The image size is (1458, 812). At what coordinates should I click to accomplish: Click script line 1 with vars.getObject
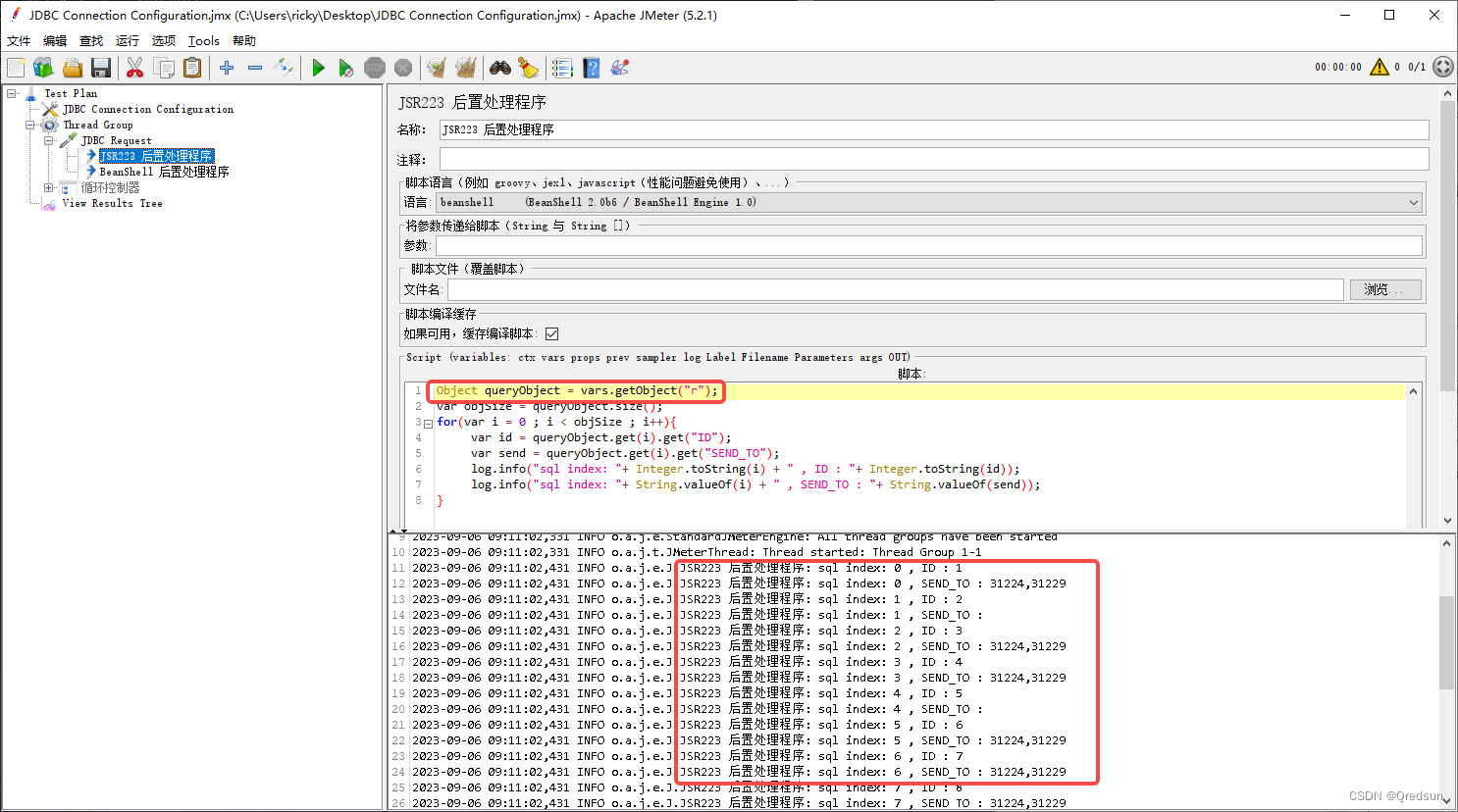click(x=577, y=390)
